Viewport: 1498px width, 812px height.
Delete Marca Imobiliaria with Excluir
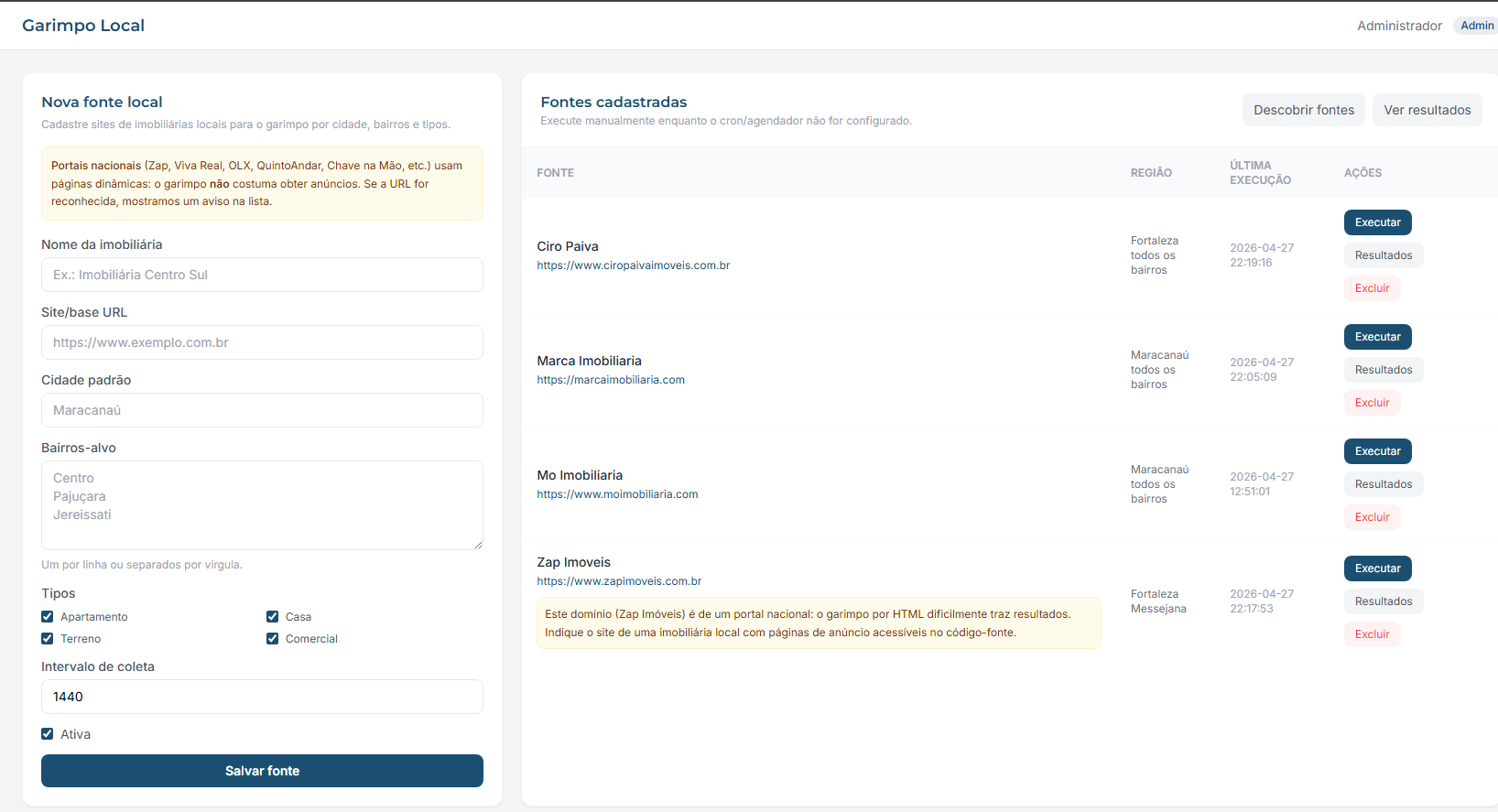[x=1373, y=403]
